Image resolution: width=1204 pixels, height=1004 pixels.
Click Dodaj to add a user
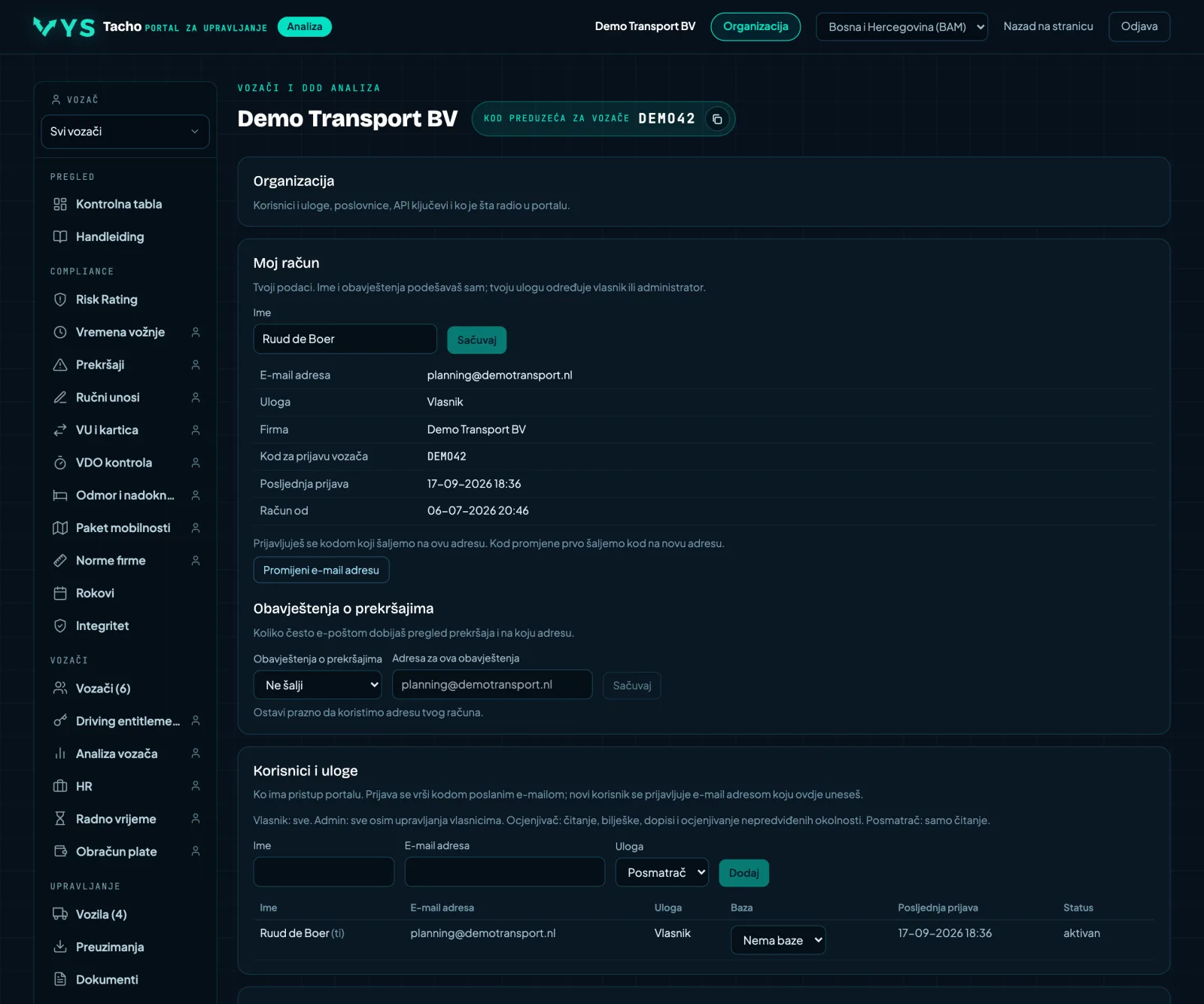tap(743, 873)
